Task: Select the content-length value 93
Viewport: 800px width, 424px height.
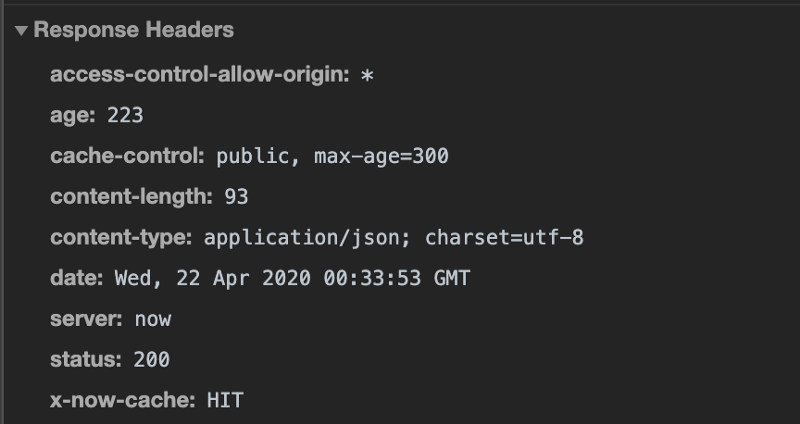Action: (236, 196)
